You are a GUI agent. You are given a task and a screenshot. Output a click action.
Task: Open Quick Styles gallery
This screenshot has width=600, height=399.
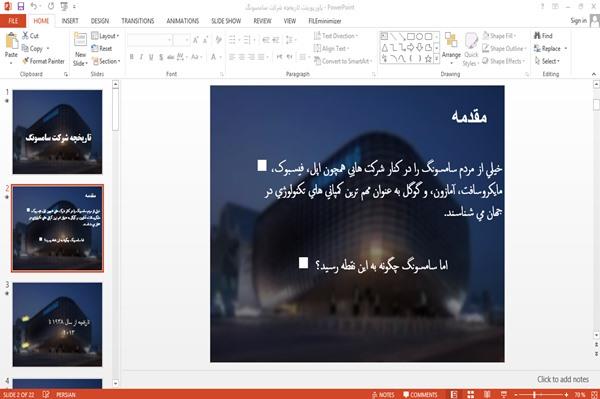coord(471,50)
